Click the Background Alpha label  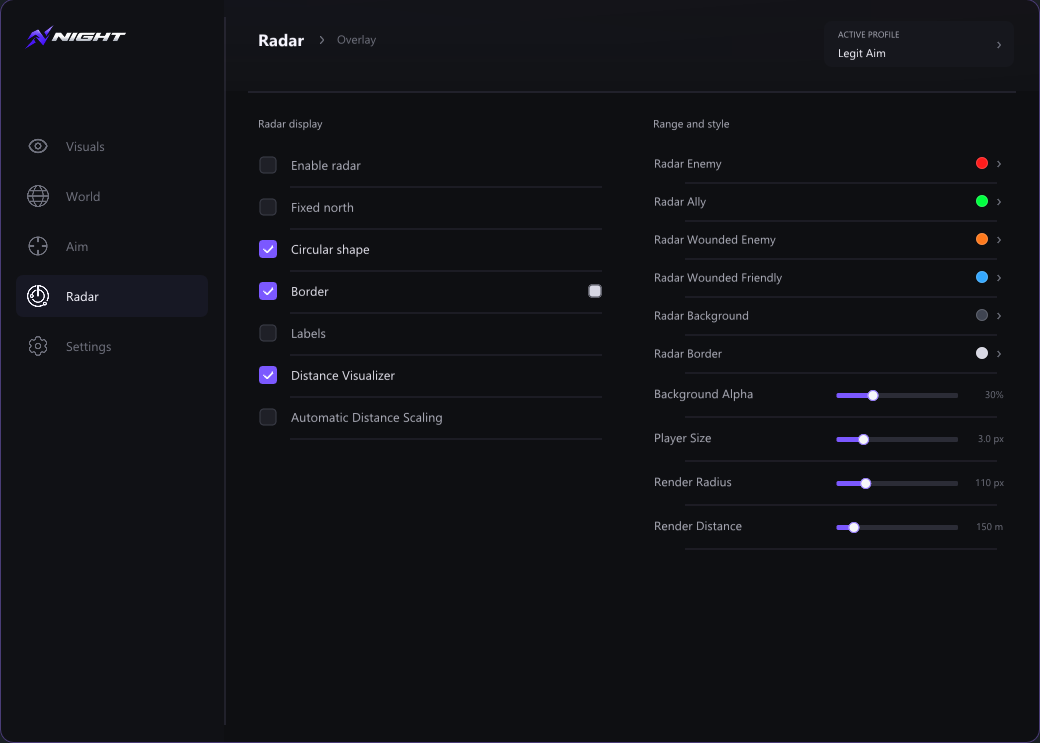[x=703, y=394]
